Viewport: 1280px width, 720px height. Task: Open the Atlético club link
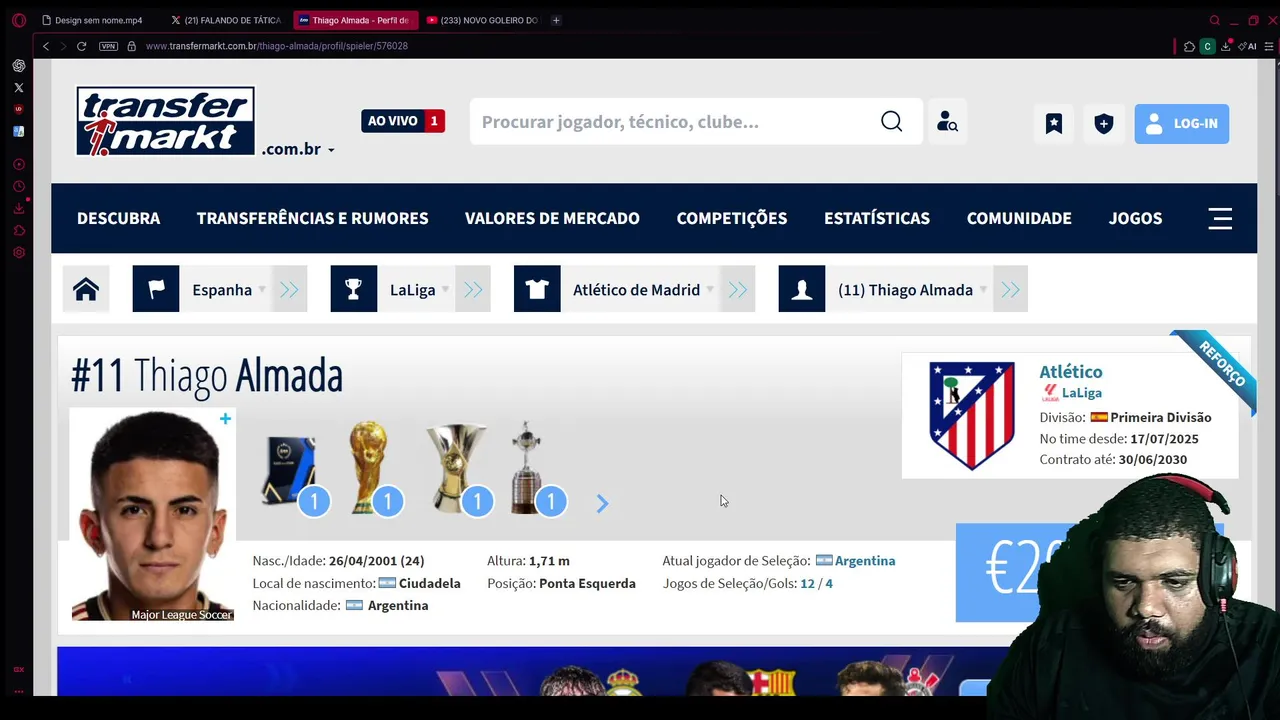[x=1070, y=372]
